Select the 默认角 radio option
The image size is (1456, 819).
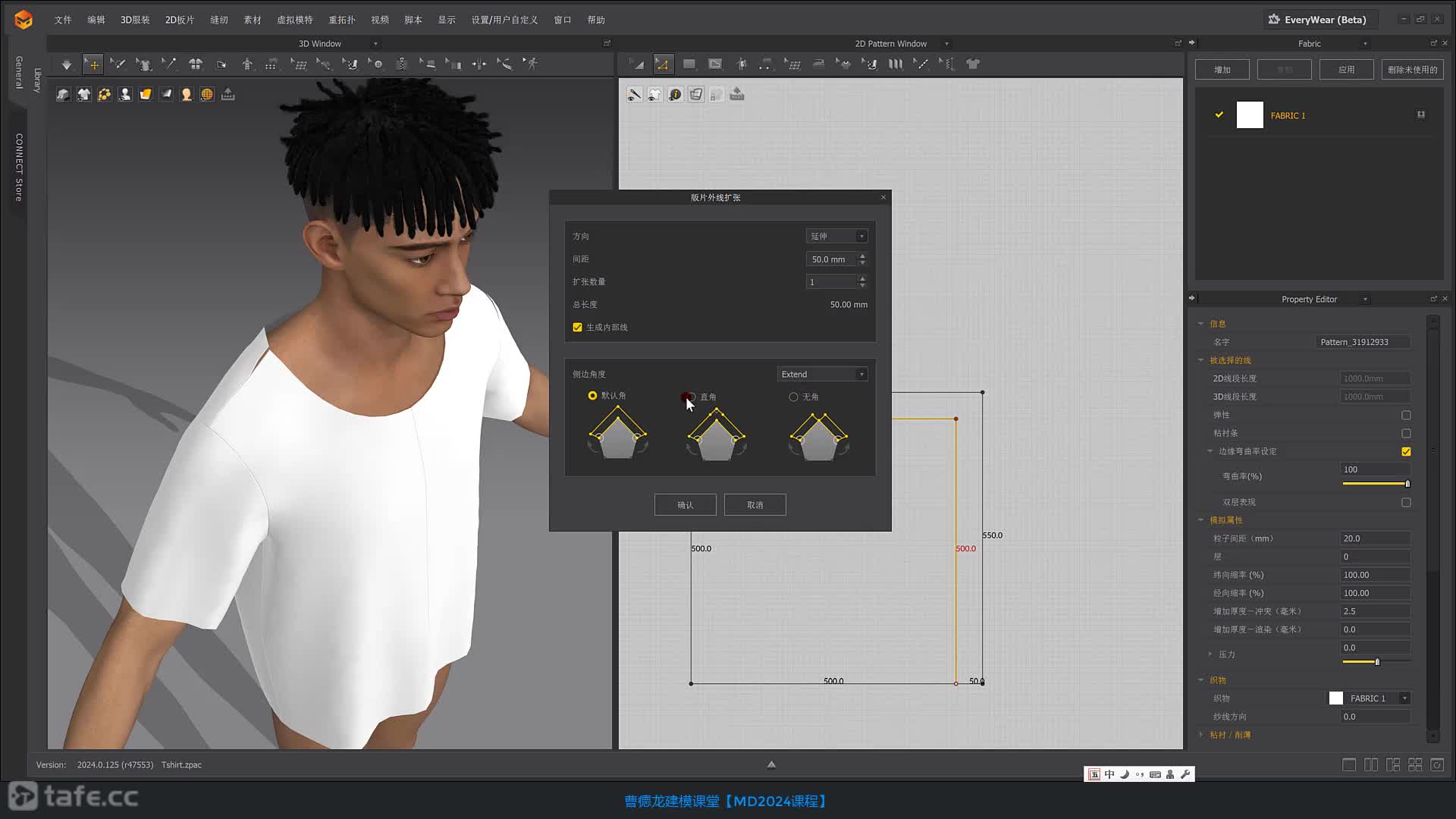[x=592, y=396]
